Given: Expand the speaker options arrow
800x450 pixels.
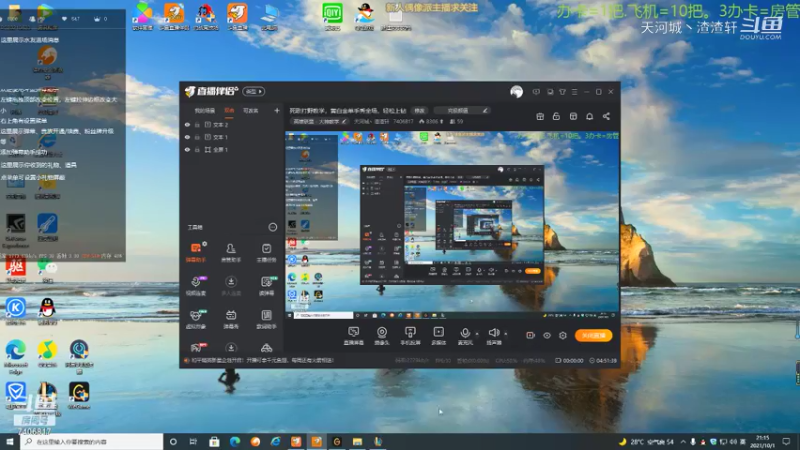Looking at the screenshot, I should pyautogui.click(x=506, y=334).
